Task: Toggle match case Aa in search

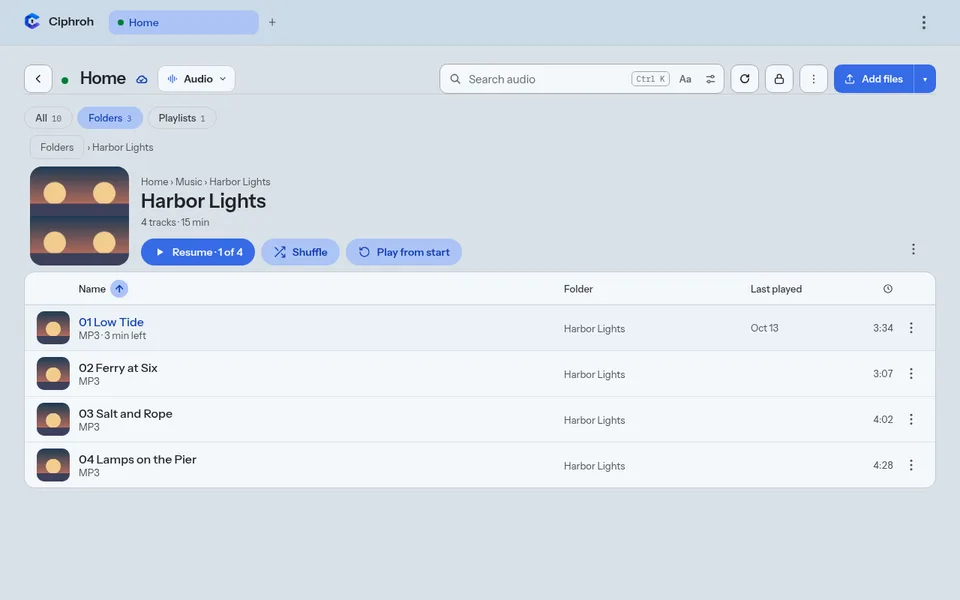Action: point(685,79)
